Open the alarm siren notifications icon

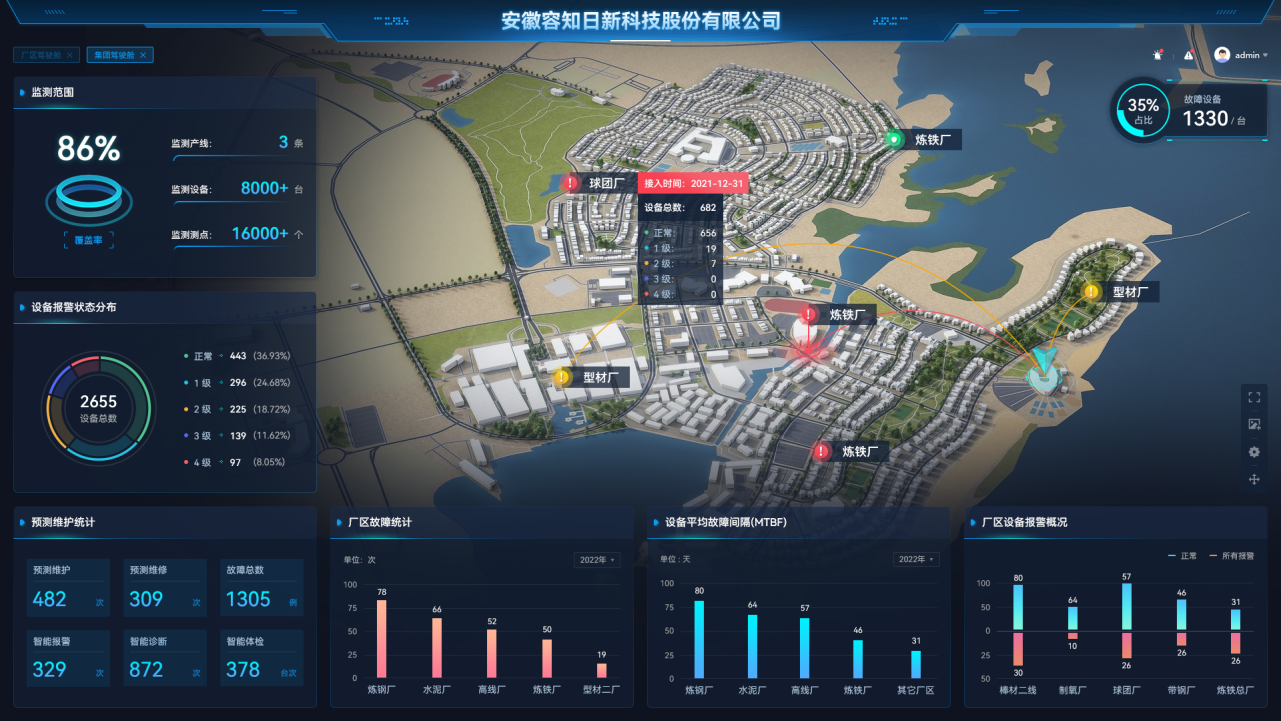point(1158,56)
